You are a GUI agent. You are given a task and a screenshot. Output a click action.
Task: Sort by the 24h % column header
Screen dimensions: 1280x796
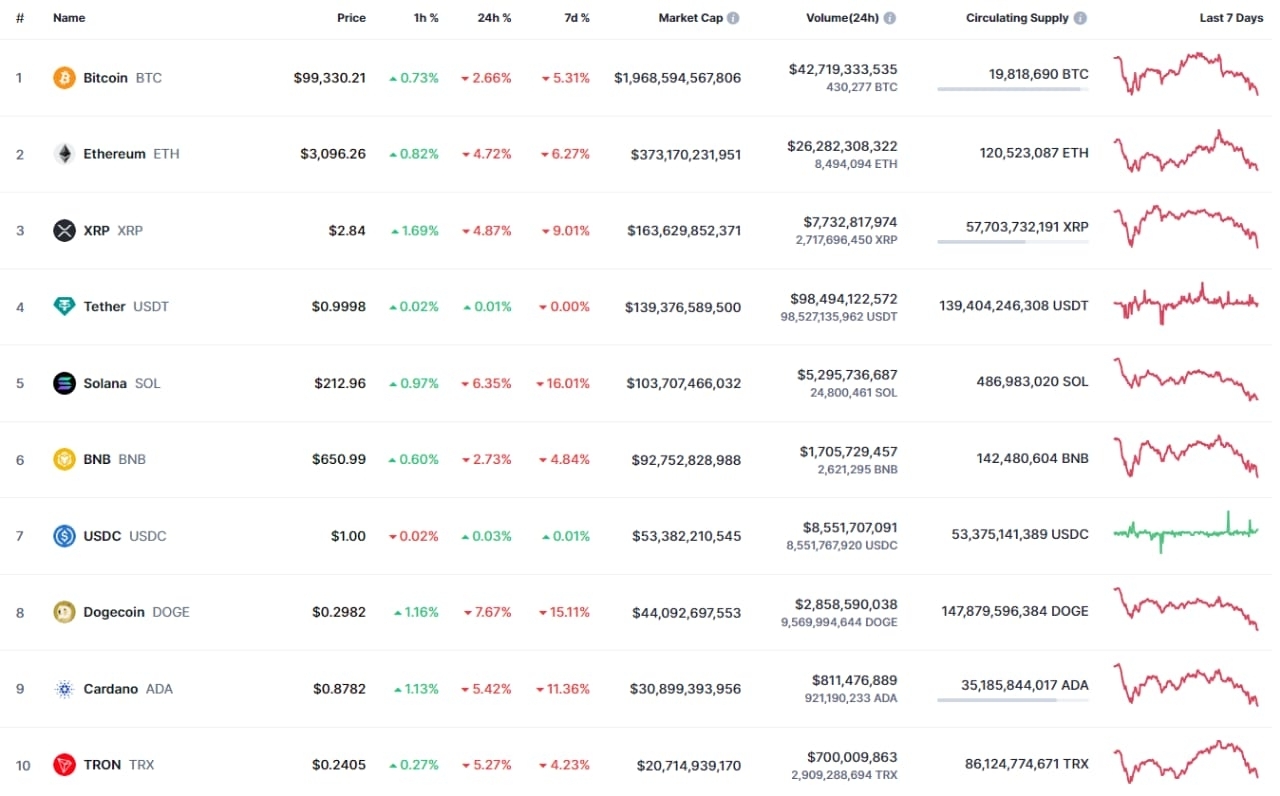[x=494, y=18]
